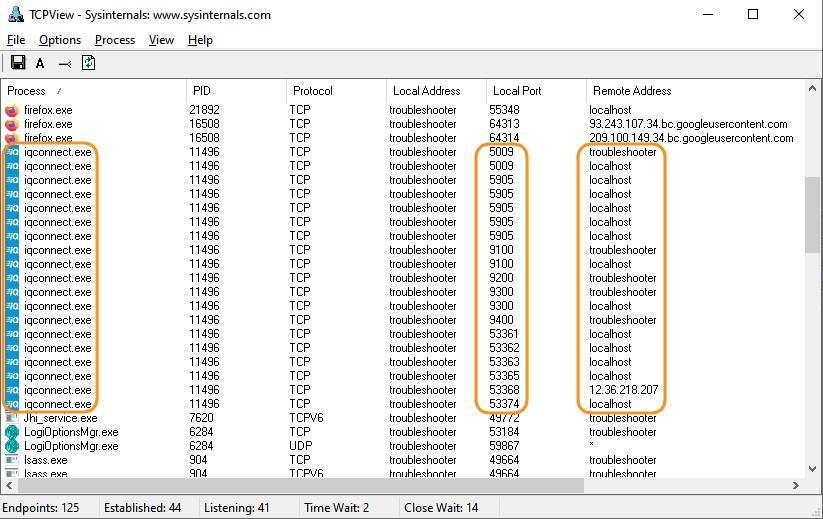The height and width of the screenshot is (519, 823).
Task: Click the Jhi_service.exe process icon
Action: click(x=12, y=418)
